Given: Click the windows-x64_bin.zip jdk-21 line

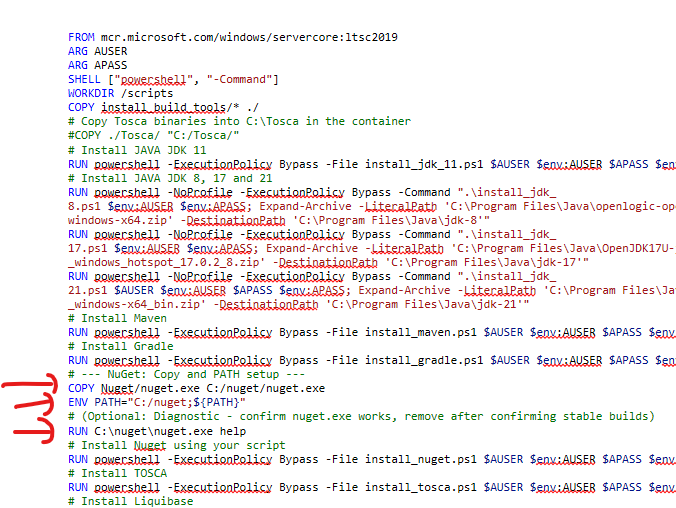Looking at the screenshot, I should tap(299, 304).
